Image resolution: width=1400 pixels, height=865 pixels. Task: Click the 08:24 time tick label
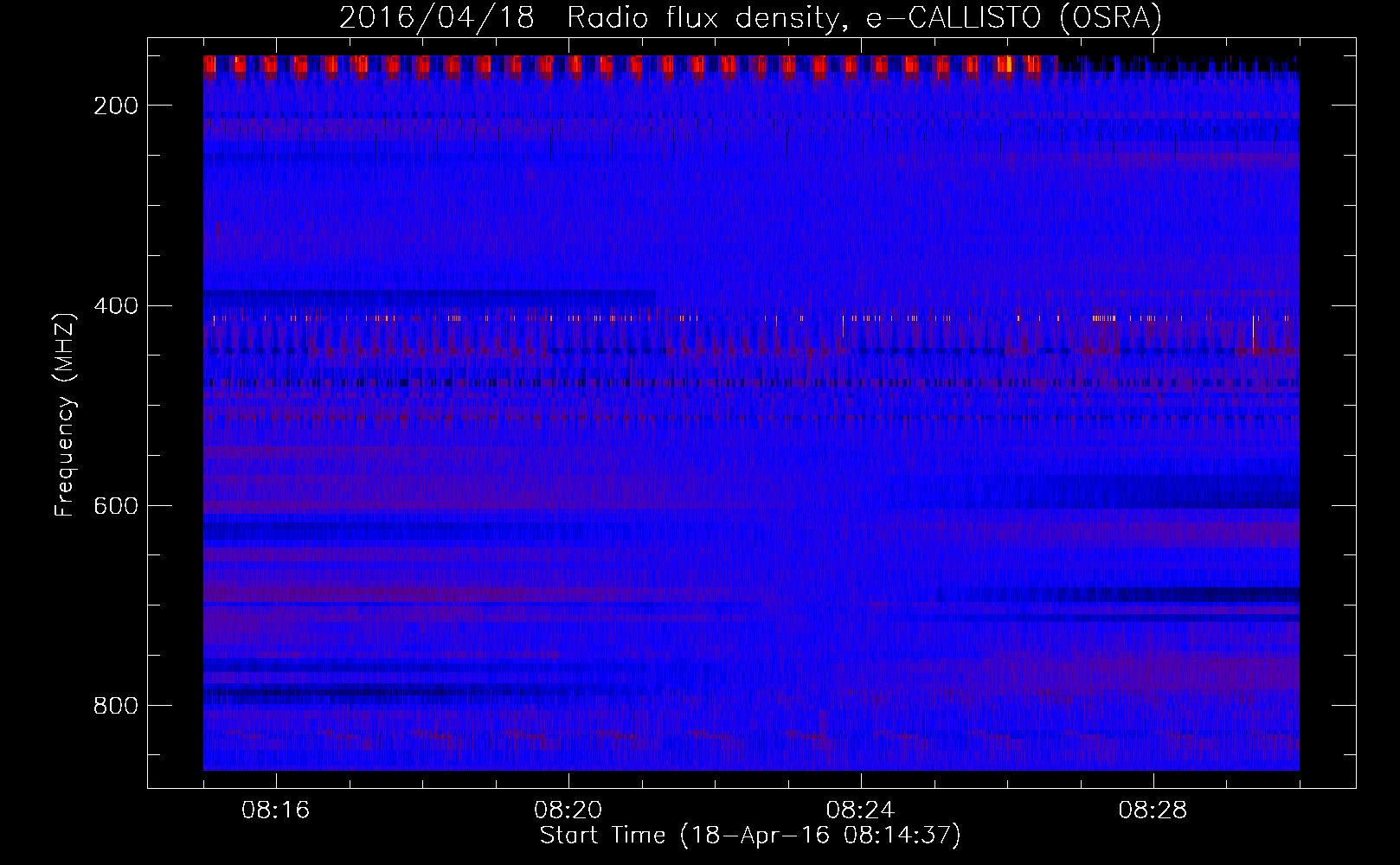[x=861, y=811]
